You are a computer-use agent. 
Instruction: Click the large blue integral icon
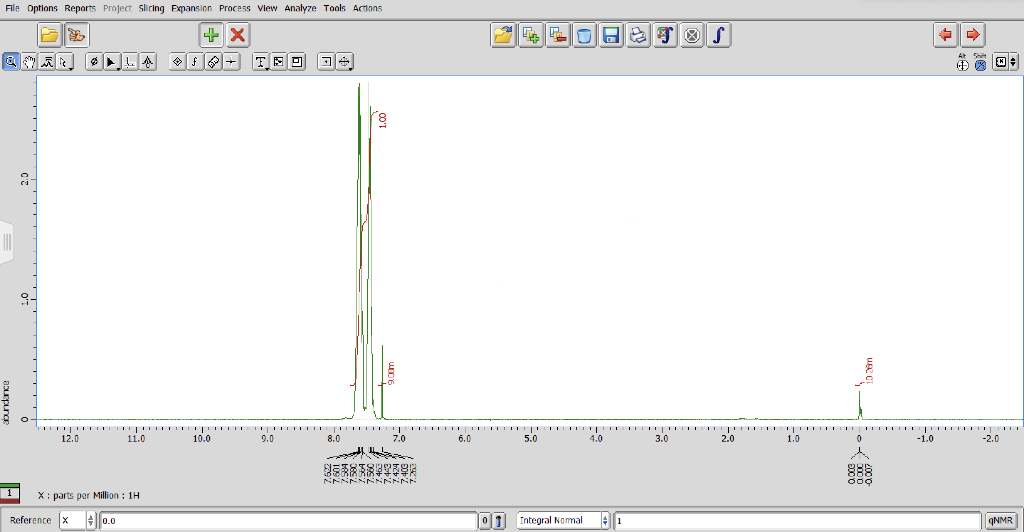click(x=719, y=35)
